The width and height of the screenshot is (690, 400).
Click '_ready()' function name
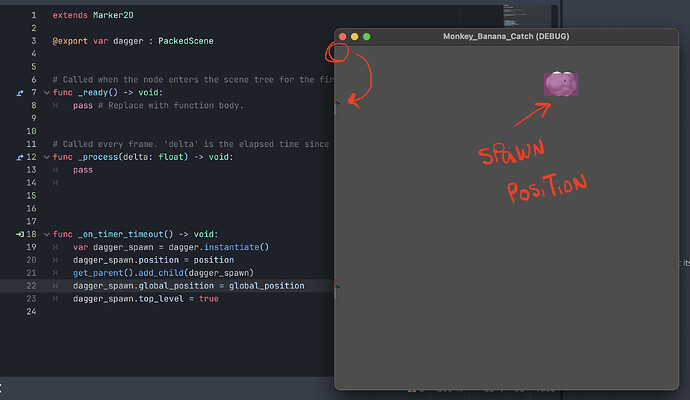click(98, 93)
